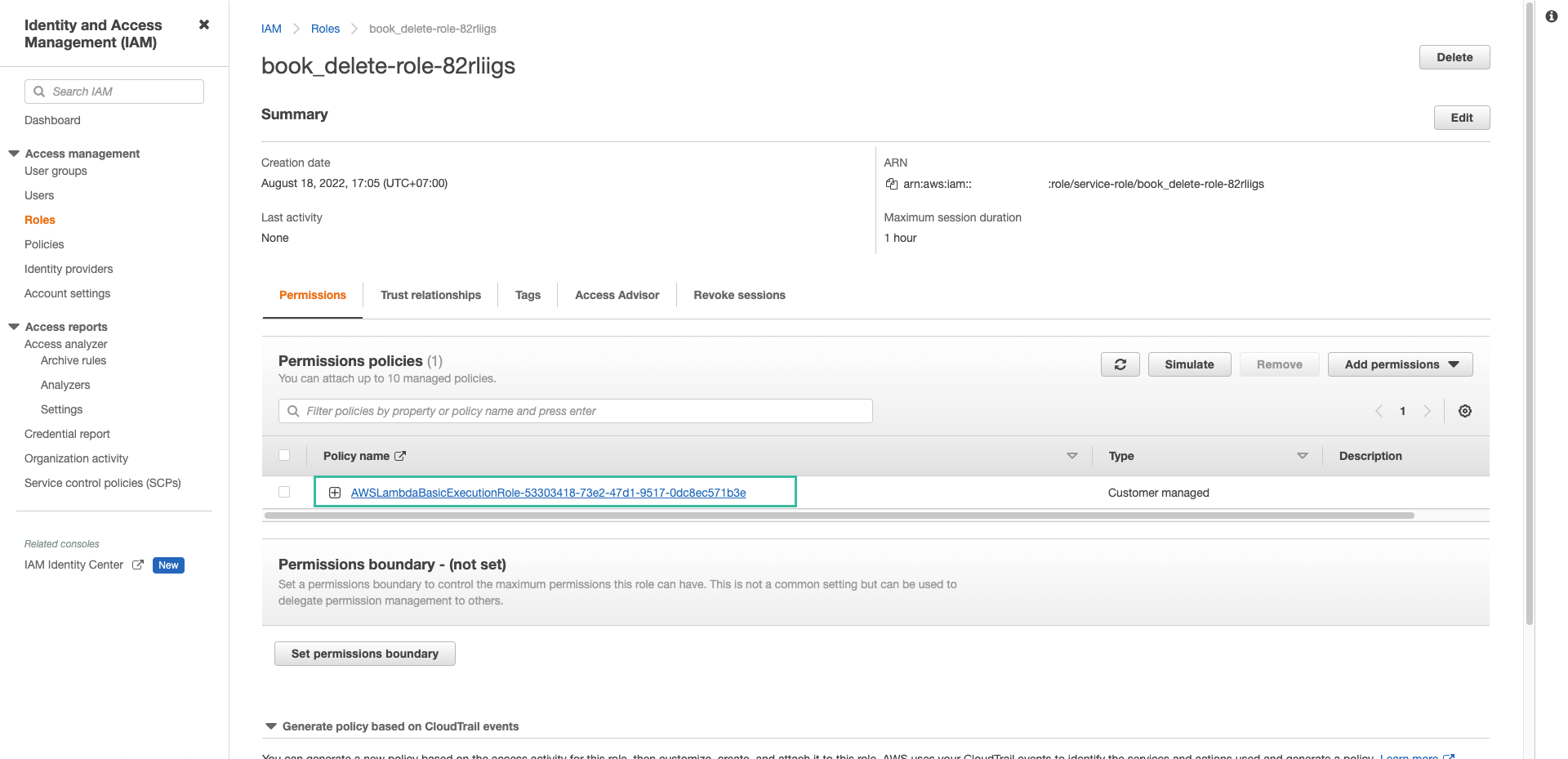This screenshot has height=759, width=1568.
Task: Collapse the Generate policy based on CloudTrail events section
Action: point(270,726)
